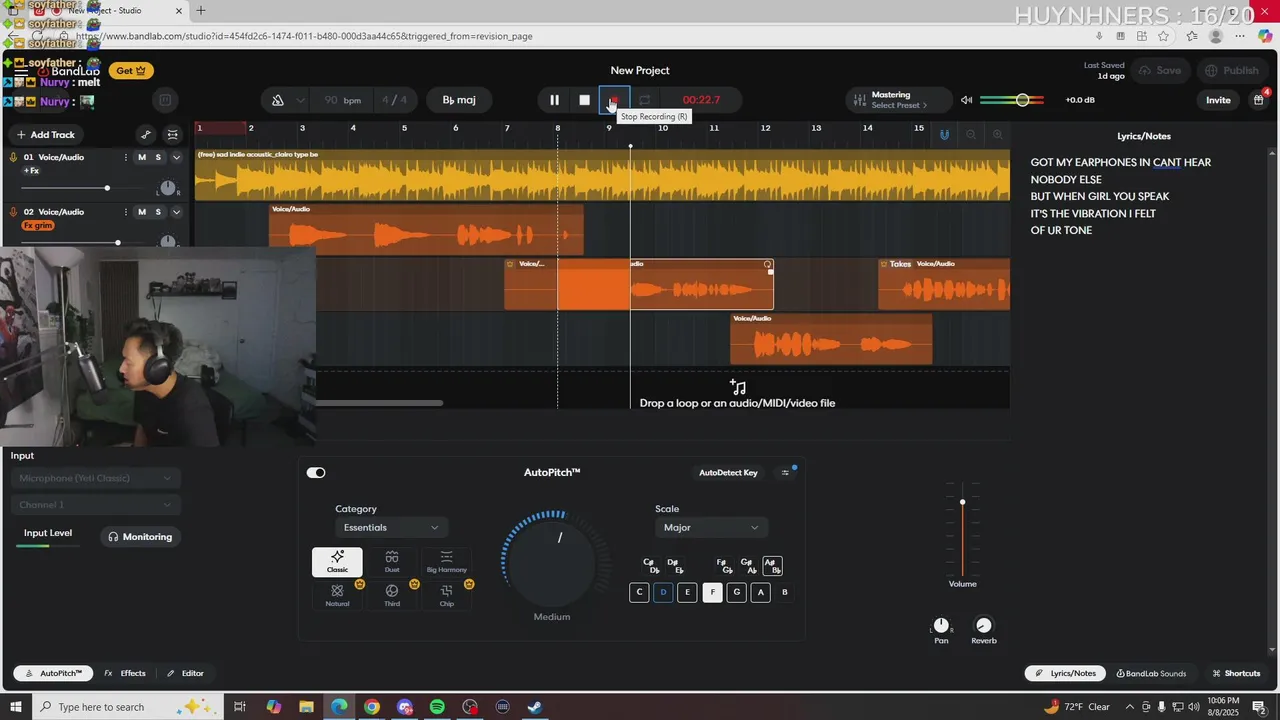Click the Reverb knob

pyautogui.click(x=984, y=625)
